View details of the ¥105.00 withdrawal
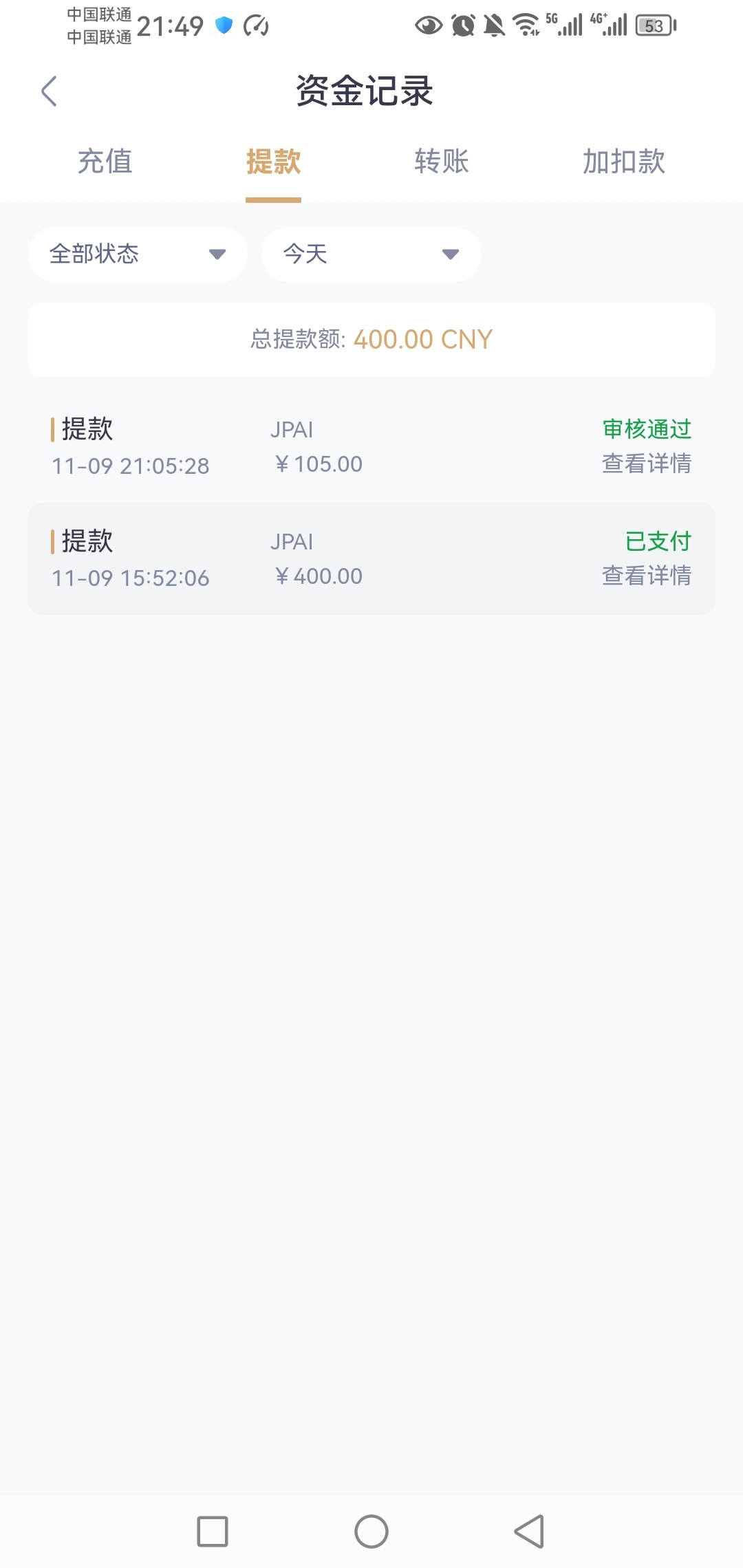 (646, 464)
